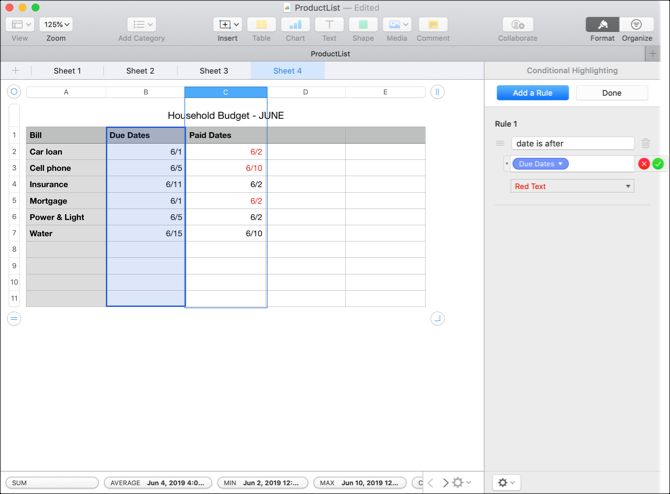
Task: Expand the Red Text style dropdown
Action: coord(572,186)
